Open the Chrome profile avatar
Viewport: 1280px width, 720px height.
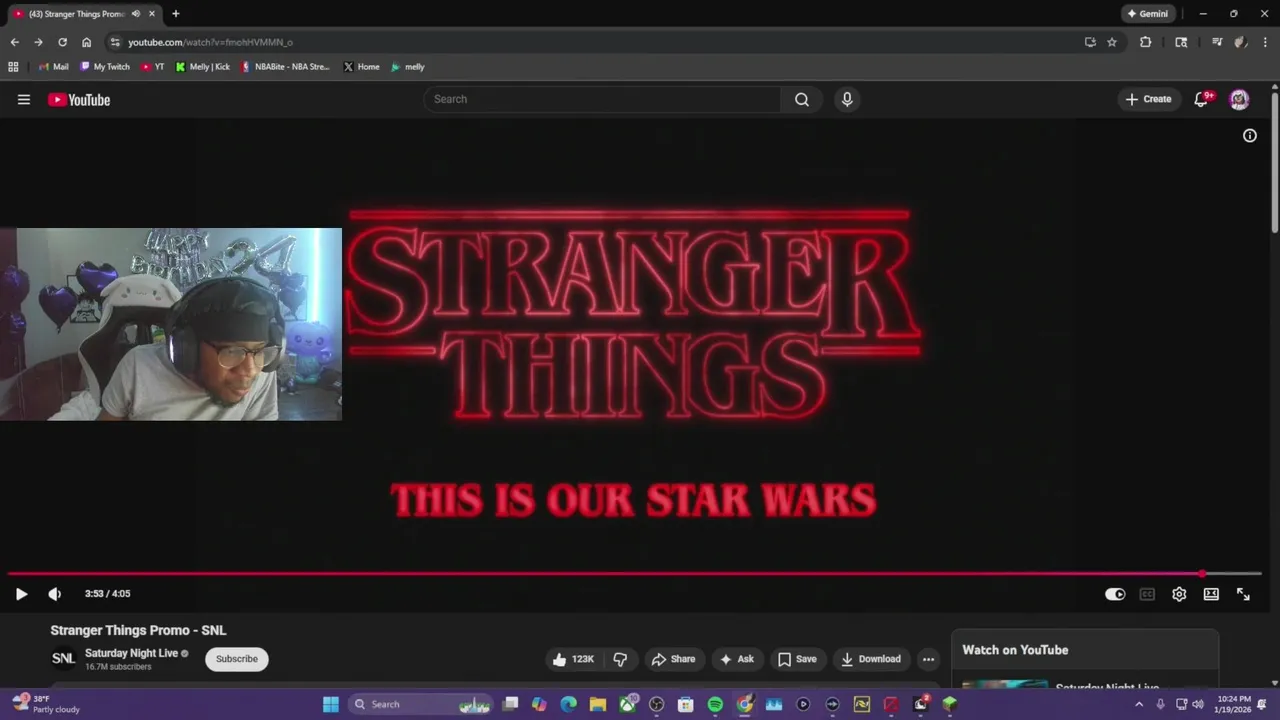click(1240, 42)
